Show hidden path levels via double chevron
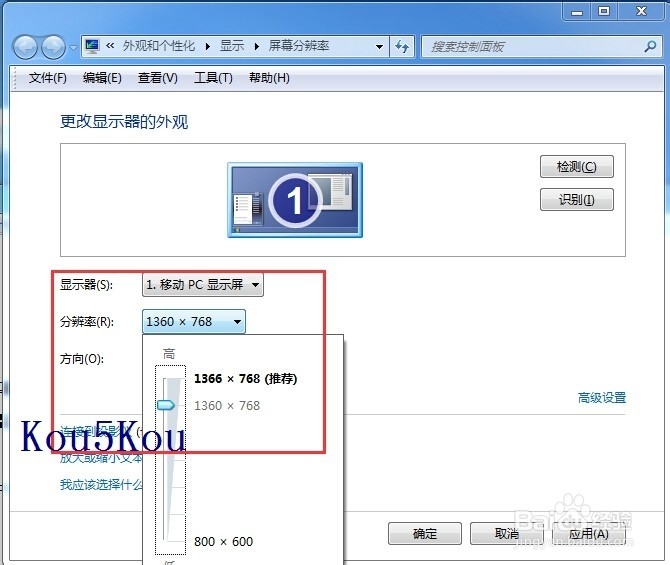Viewport: 670px width, 565px height. pos(110,46)
